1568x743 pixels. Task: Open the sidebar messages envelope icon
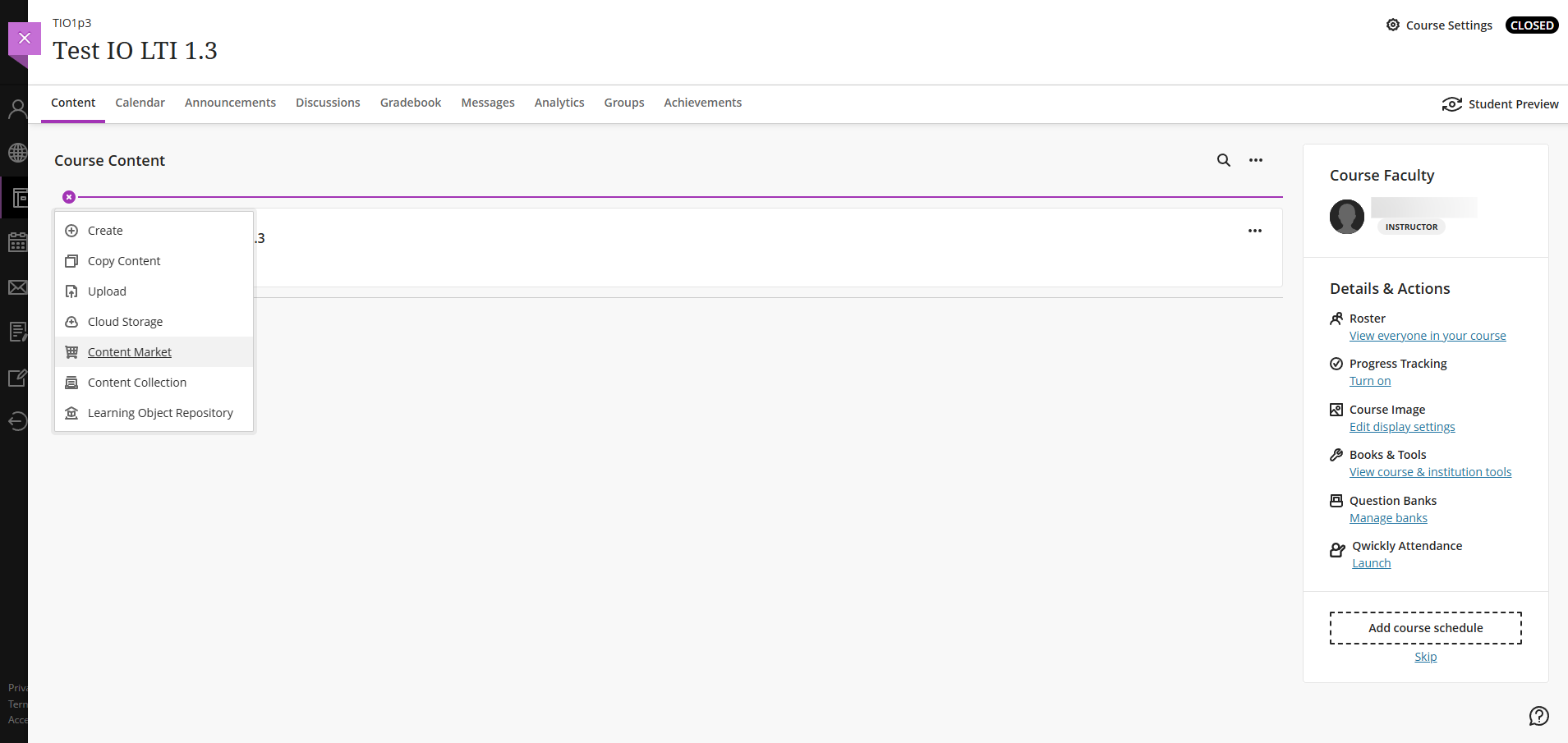tap(17, 287)
